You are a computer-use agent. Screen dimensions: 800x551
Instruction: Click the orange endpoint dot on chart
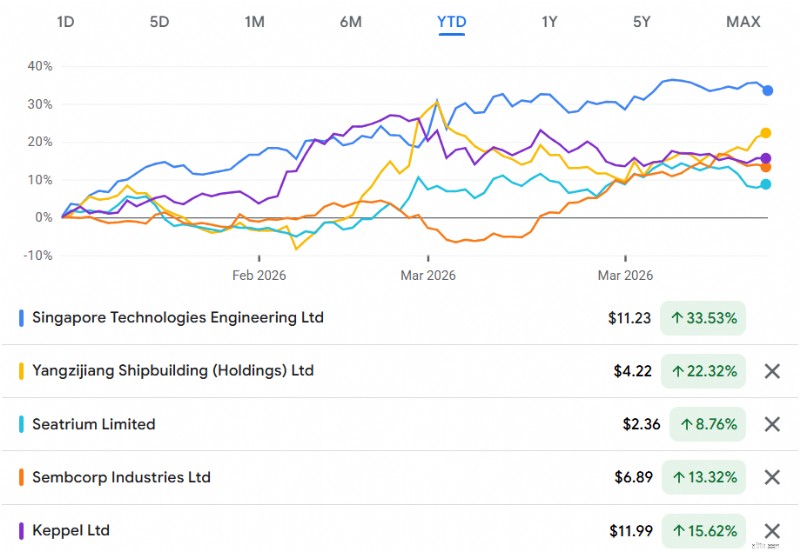click(765, 167)
